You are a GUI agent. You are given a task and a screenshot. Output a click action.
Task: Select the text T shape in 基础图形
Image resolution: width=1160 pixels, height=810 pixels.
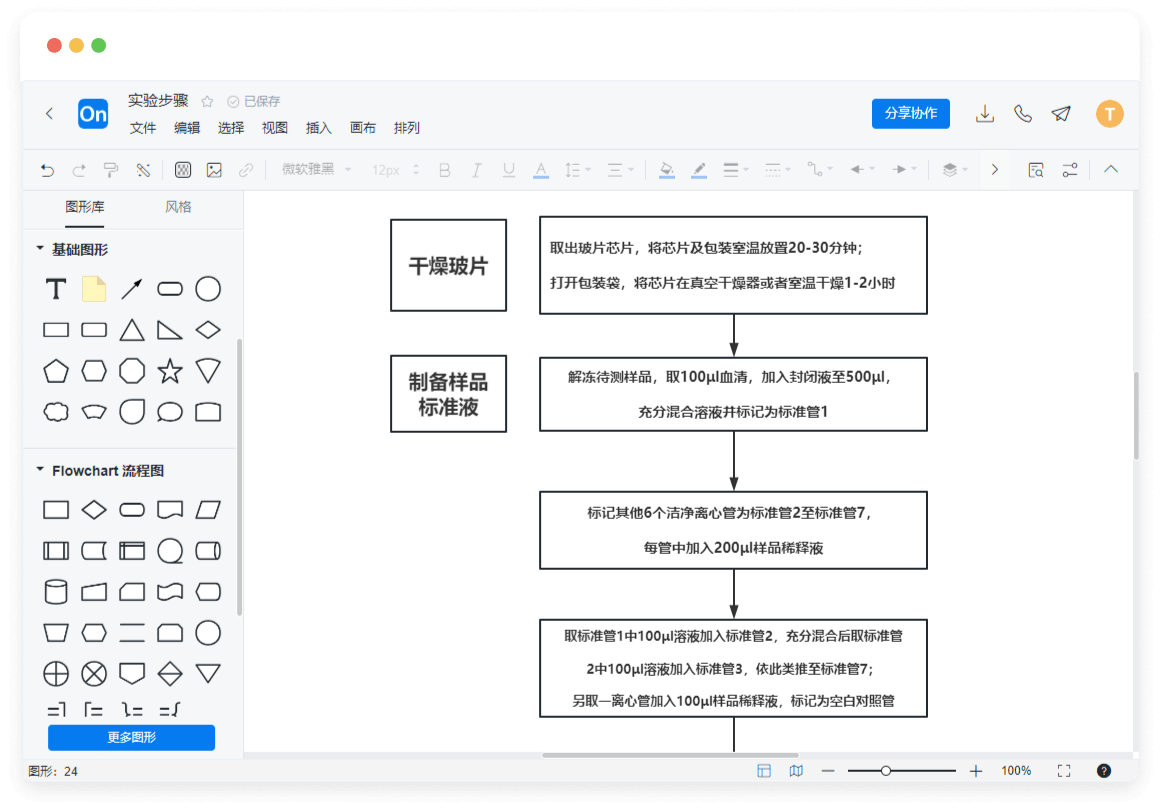56,290
